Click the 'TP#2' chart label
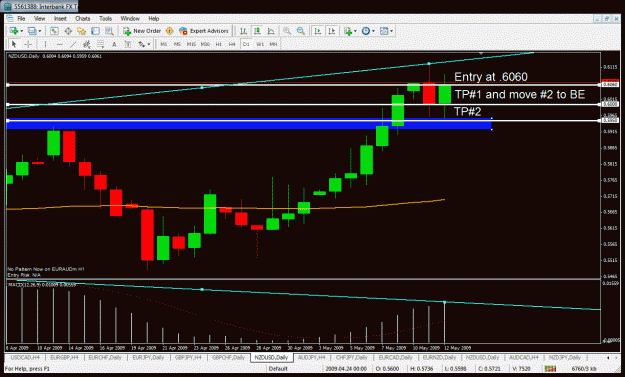625x377 pixels. 468,112
